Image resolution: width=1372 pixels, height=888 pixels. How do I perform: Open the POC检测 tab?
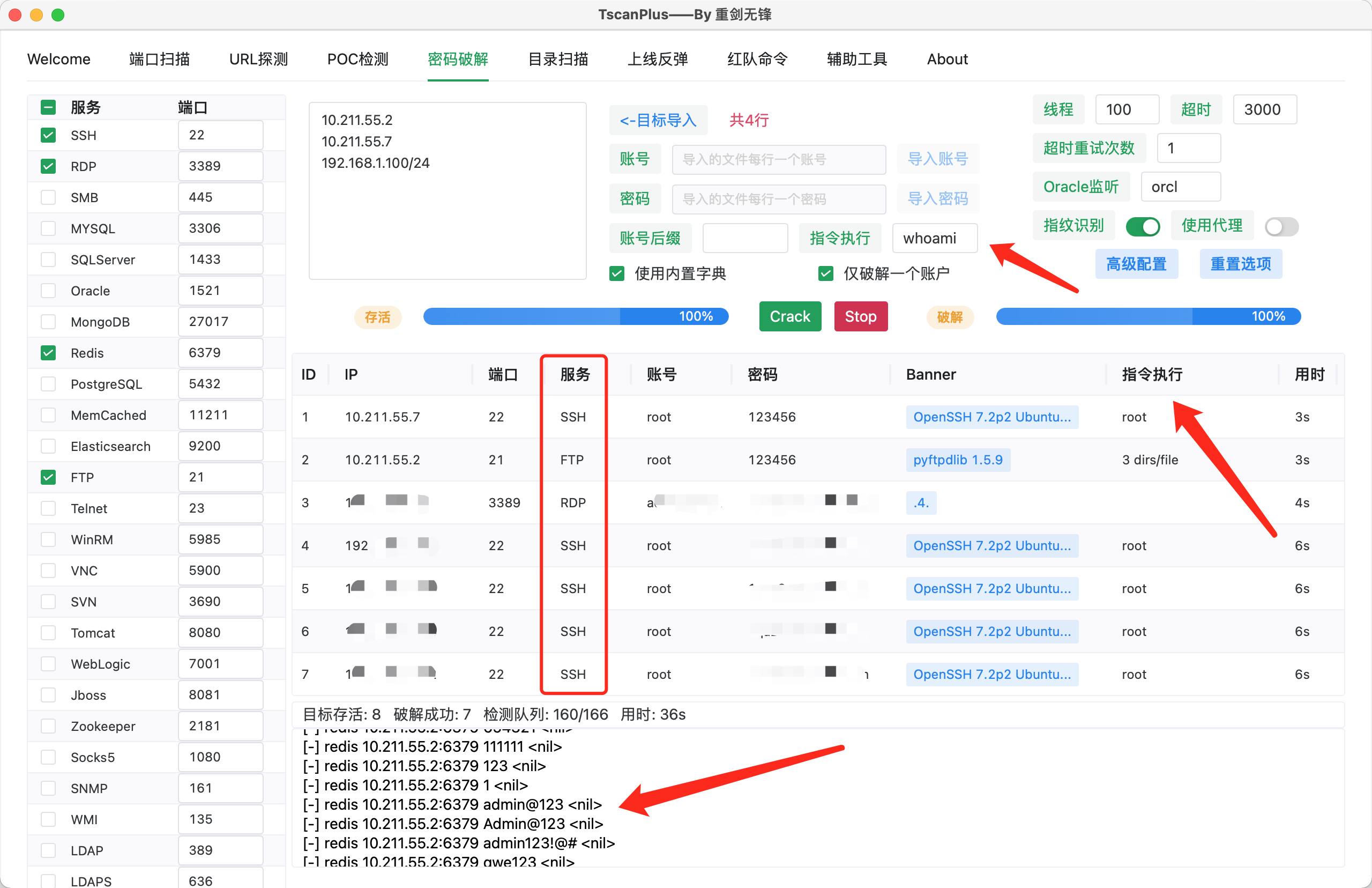[x=357, y=59]
